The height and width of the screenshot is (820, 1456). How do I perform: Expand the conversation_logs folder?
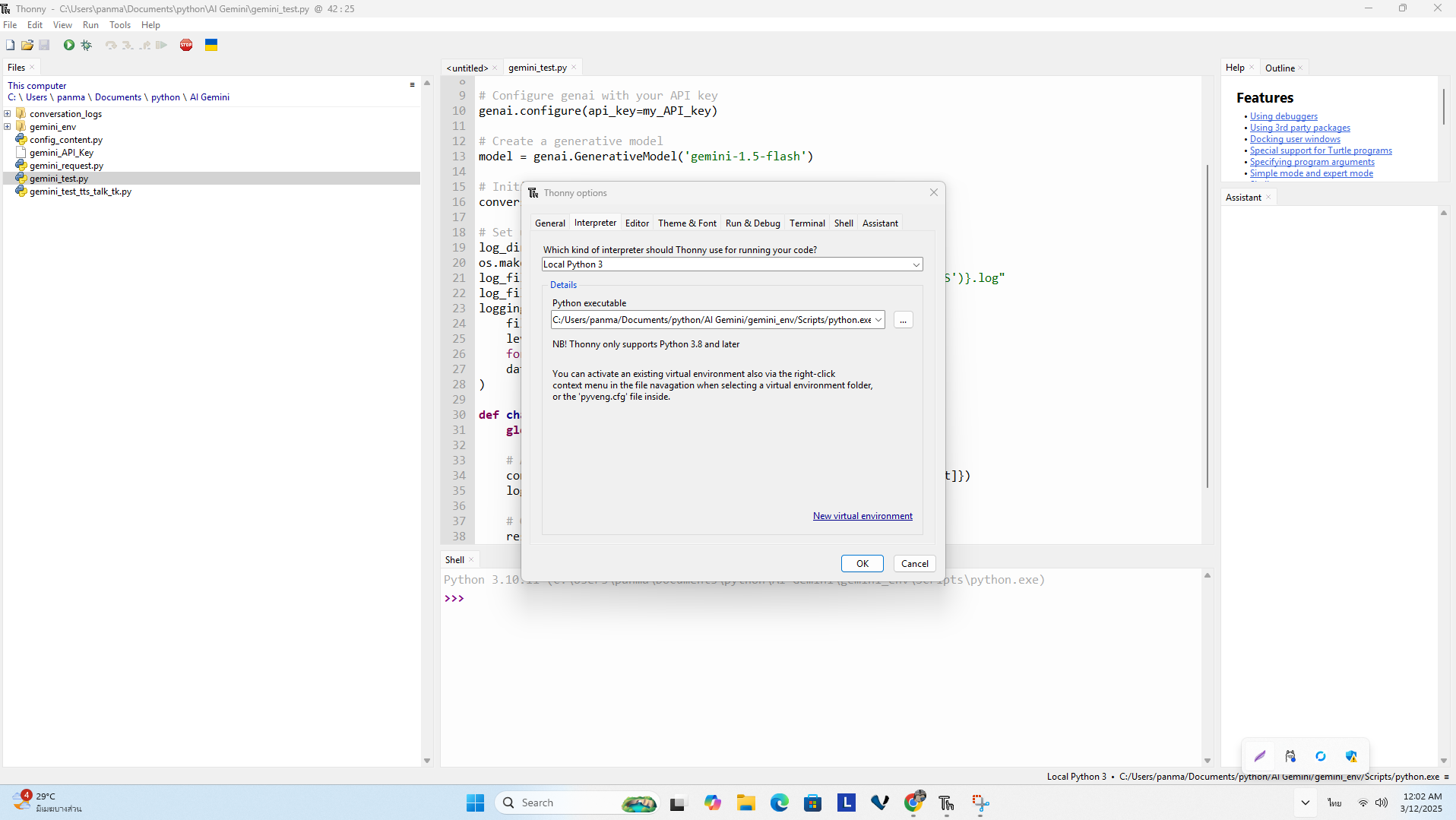point(8,114)
